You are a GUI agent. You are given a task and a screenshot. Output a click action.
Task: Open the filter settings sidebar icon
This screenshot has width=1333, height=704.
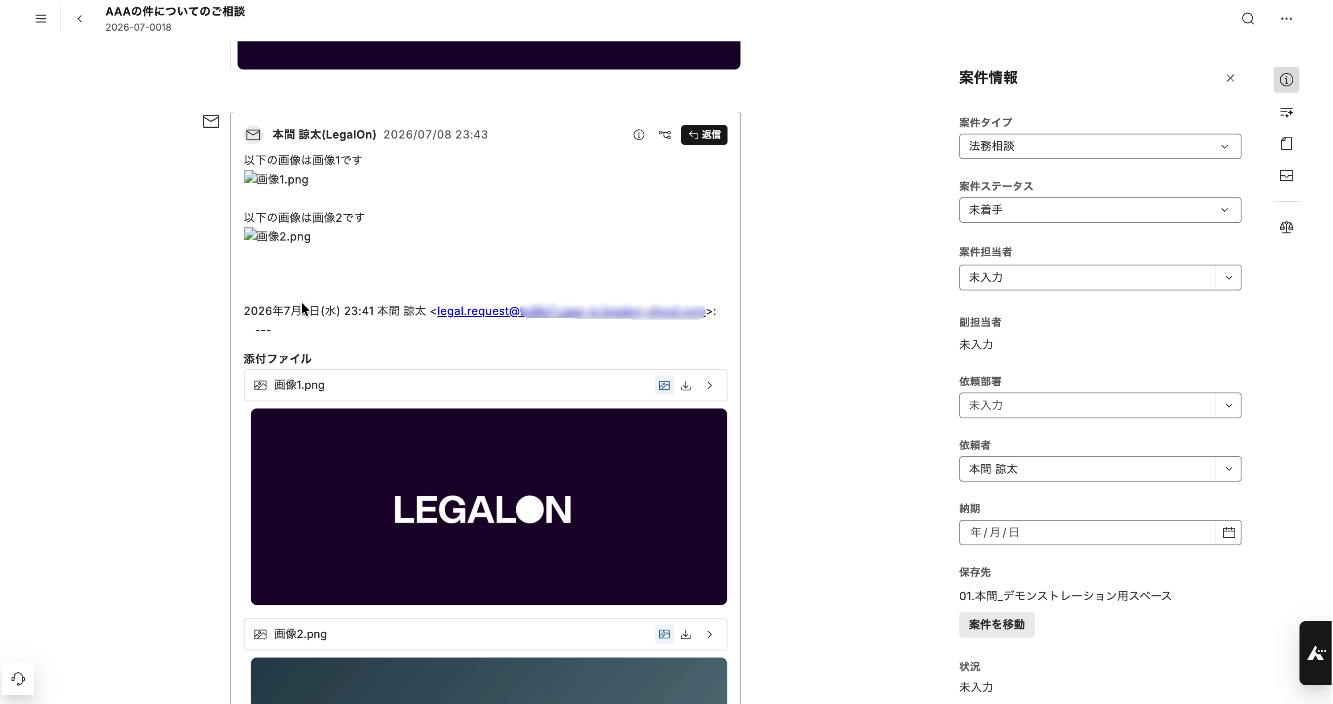1287,112
